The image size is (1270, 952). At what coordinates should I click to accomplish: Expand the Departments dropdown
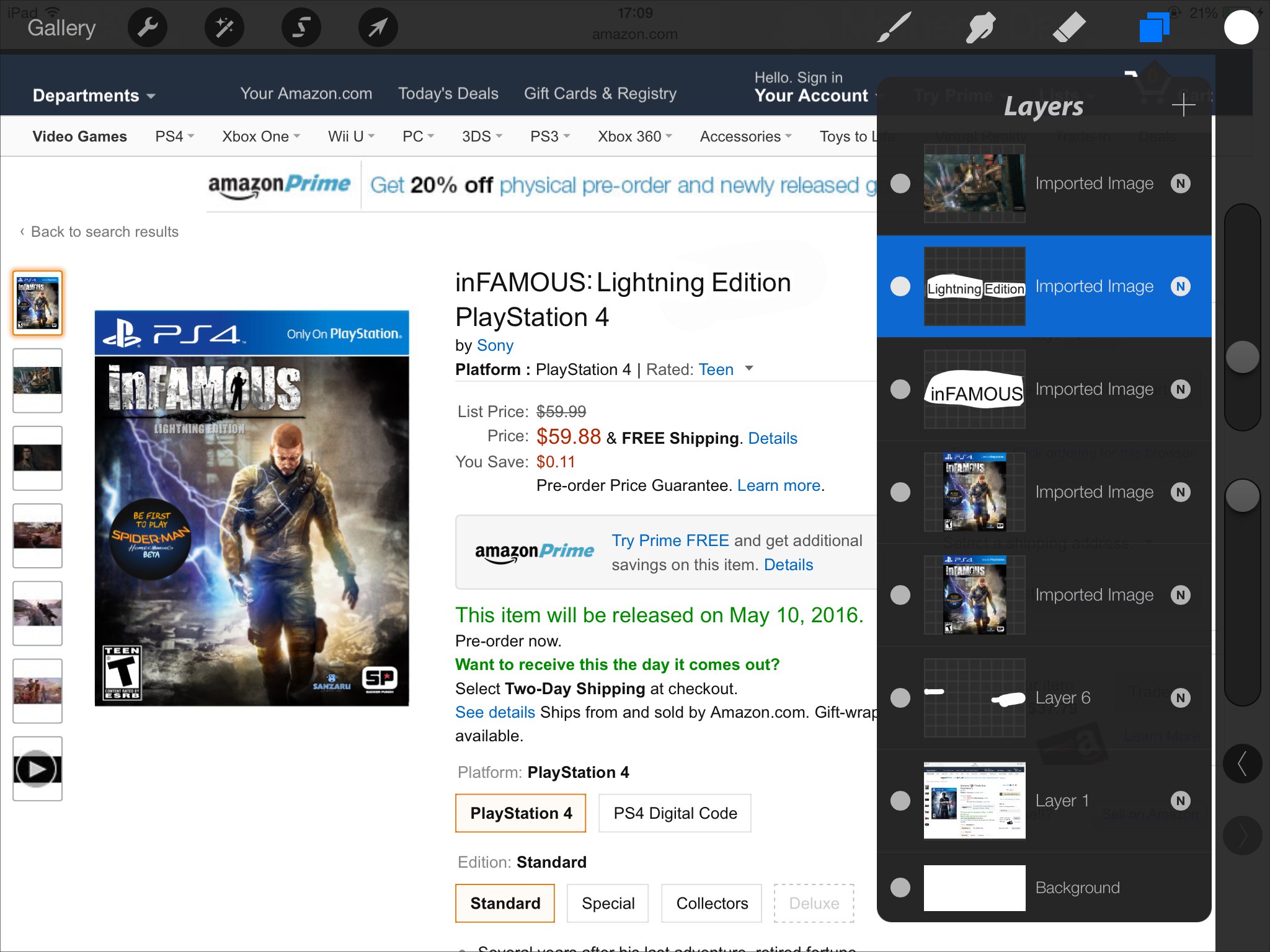point(94,95)
